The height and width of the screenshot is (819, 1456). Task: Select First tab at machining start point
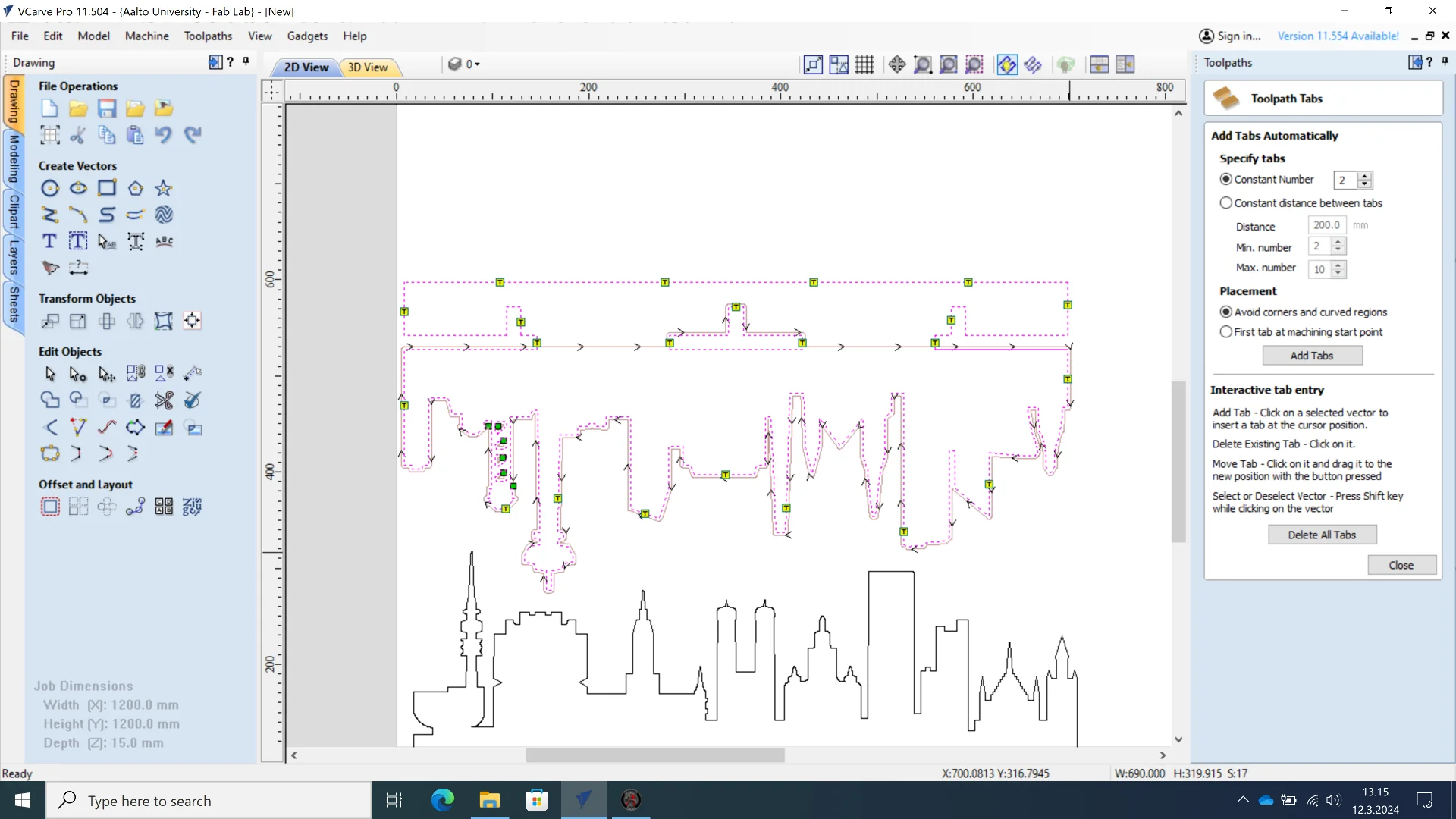1226,332
